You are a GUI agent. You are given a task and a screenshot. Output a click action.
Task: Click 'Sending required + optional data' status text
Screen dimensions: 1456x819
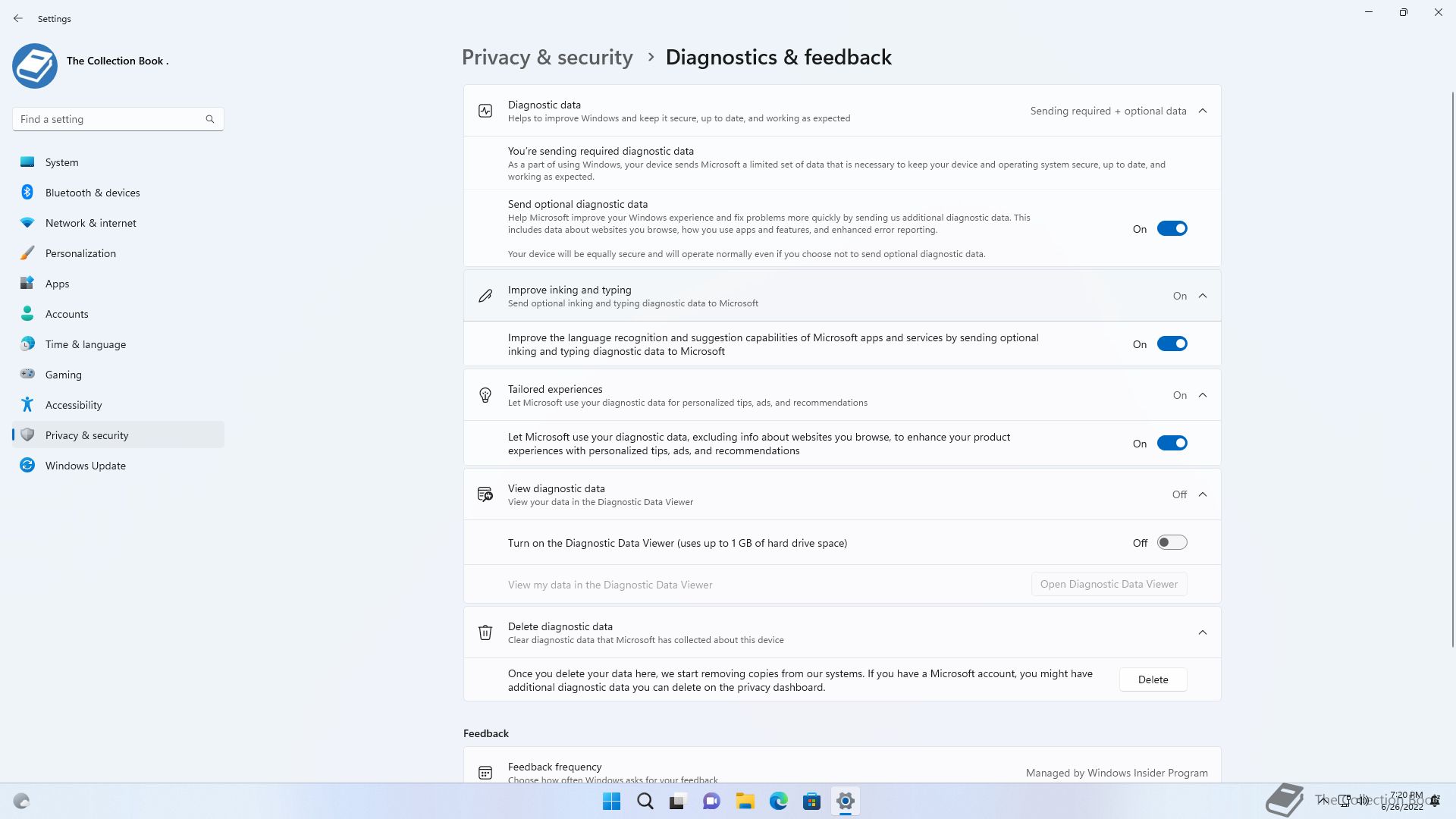coord(1108,111)
